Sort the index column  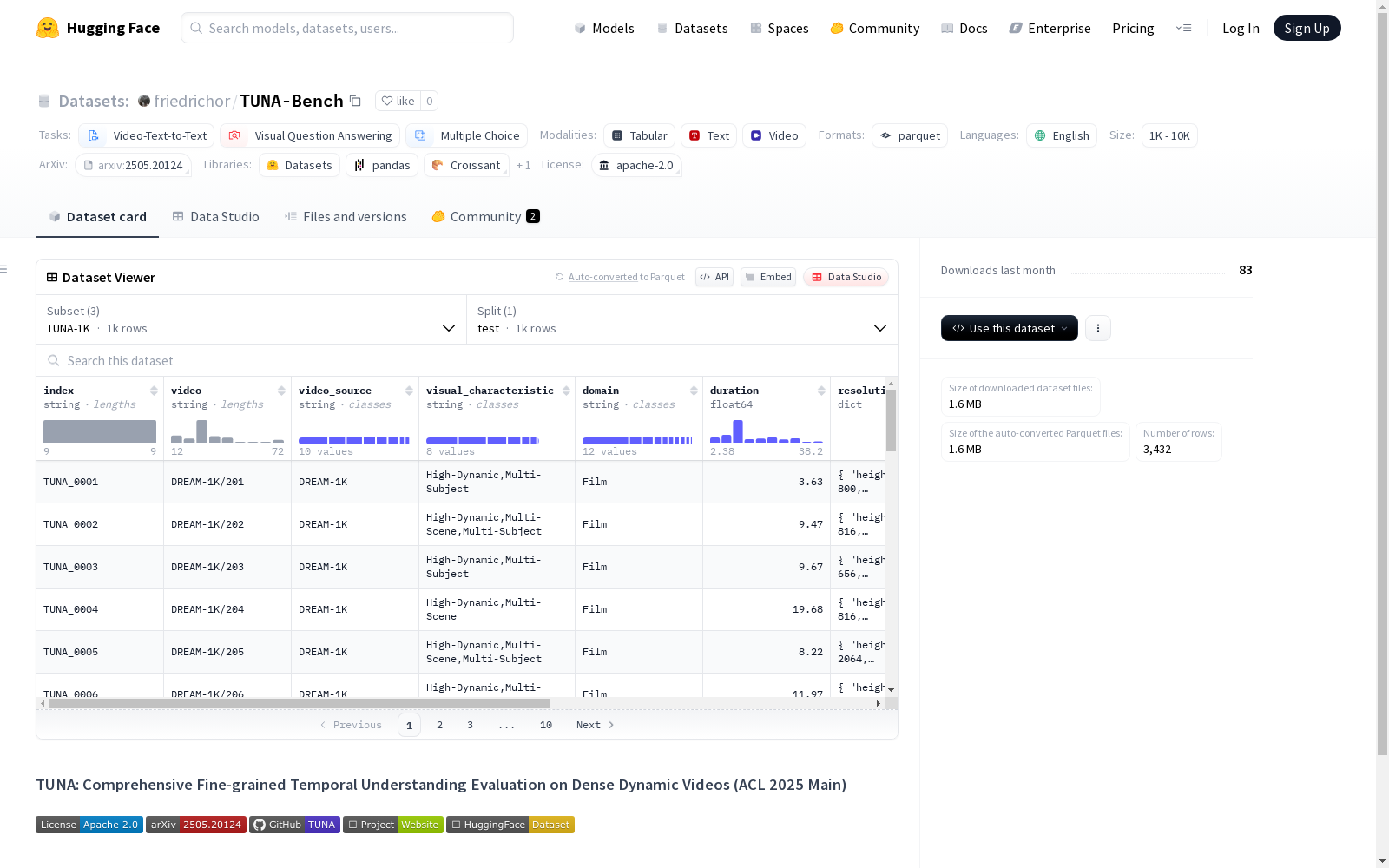[154, 391]
